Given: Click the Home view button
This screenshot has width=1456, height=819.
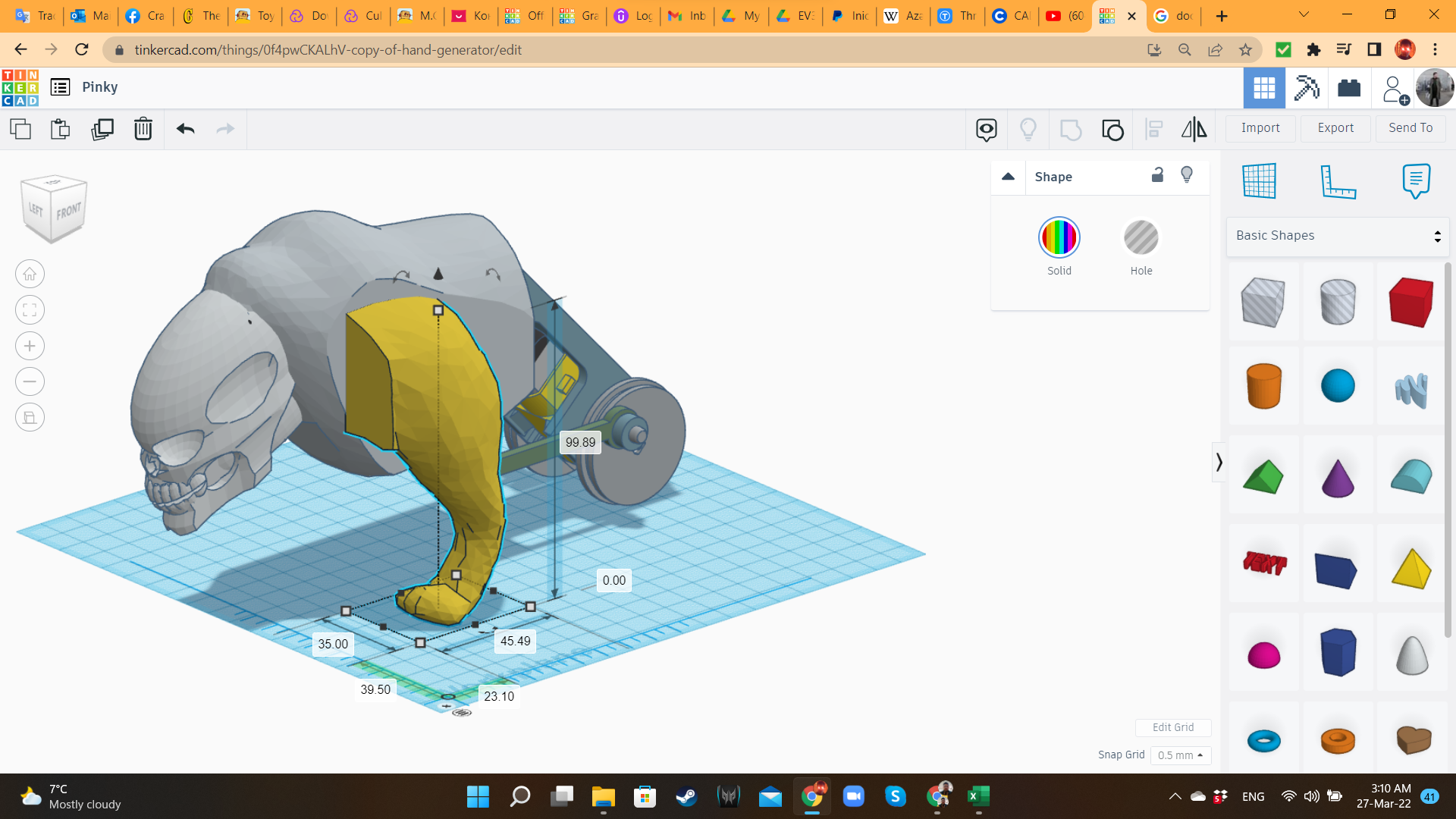Looking at the screenshot, I should coord(30,274).
